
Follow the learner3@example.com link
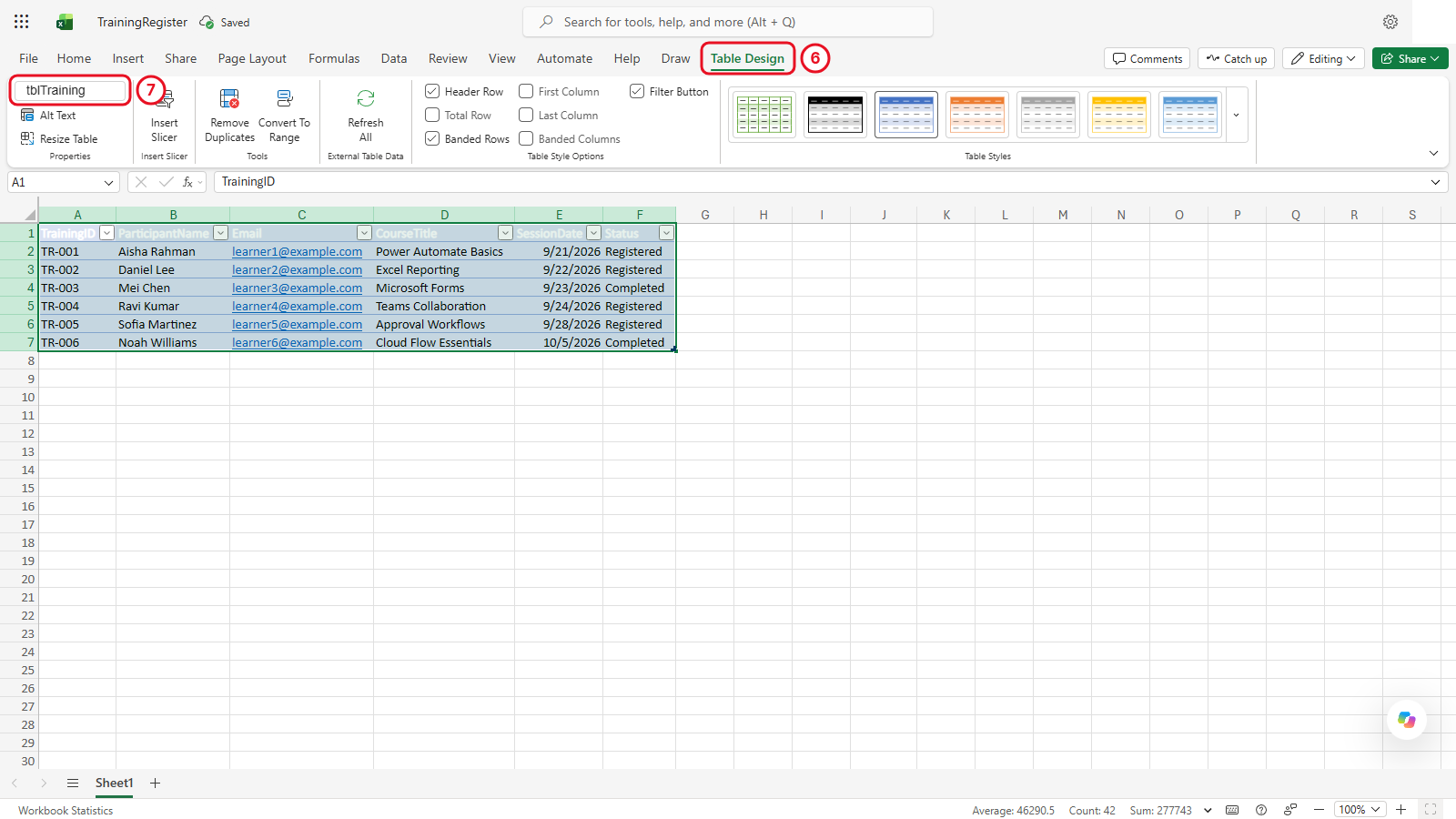[x=297, y=288]
